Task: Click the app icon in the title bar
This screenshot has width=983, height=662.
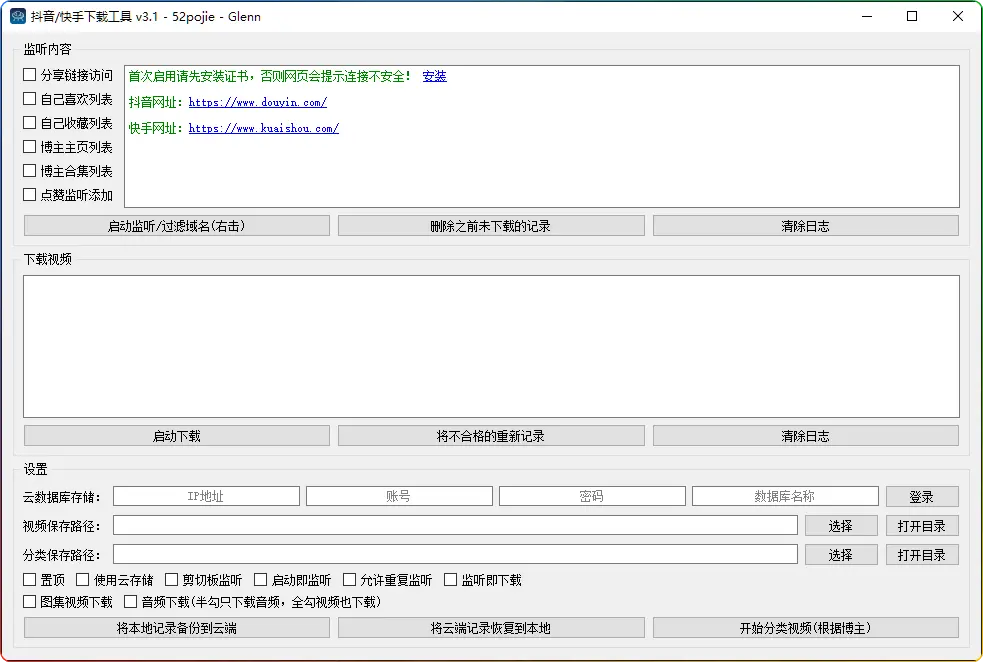Action: coord(18,16)
